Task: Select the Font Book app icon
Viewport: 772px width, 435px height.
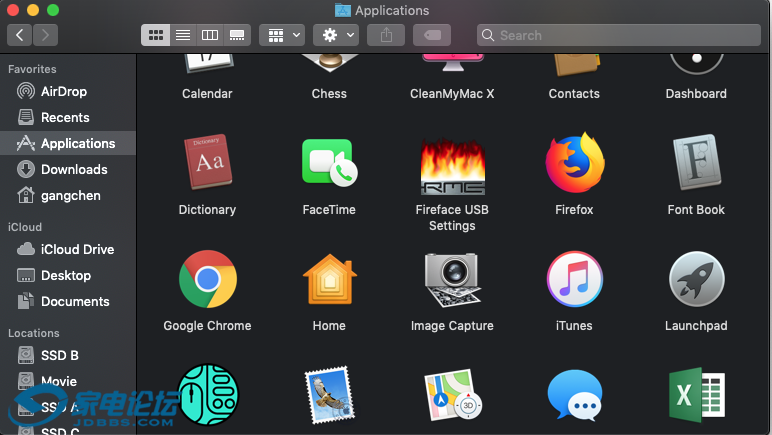Action: (x=697, y=162)
